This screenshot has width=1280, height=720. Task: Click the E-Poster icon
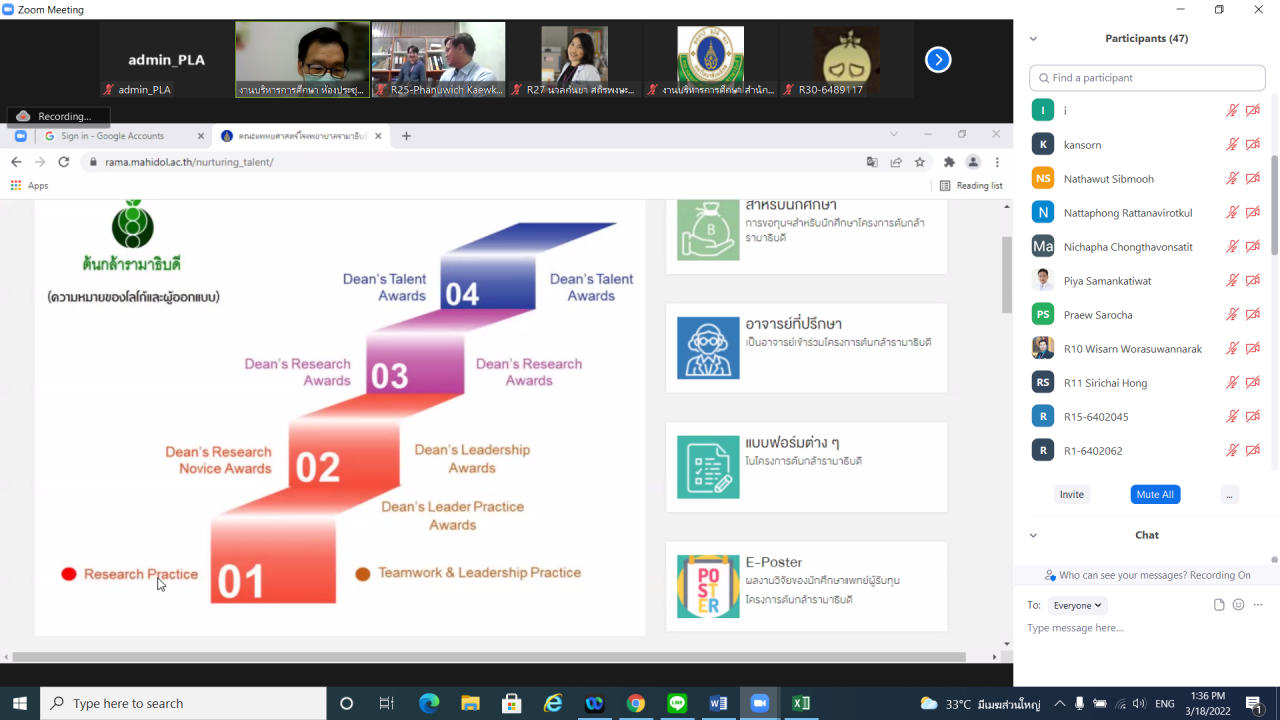tap(708, 586)
